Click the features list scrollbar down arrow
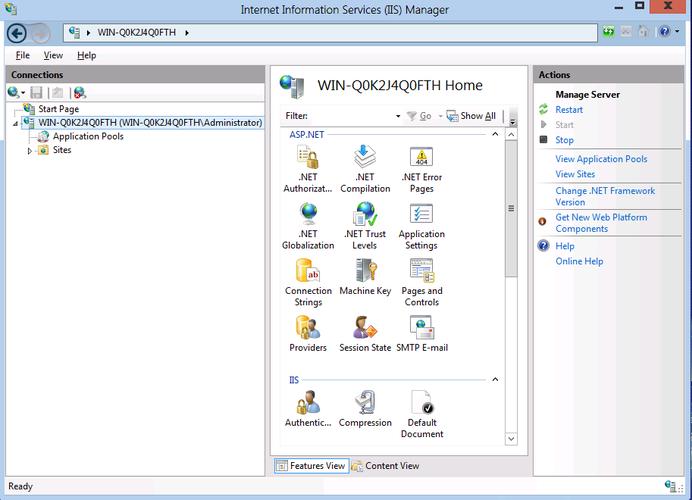 [x=511, y=439]
